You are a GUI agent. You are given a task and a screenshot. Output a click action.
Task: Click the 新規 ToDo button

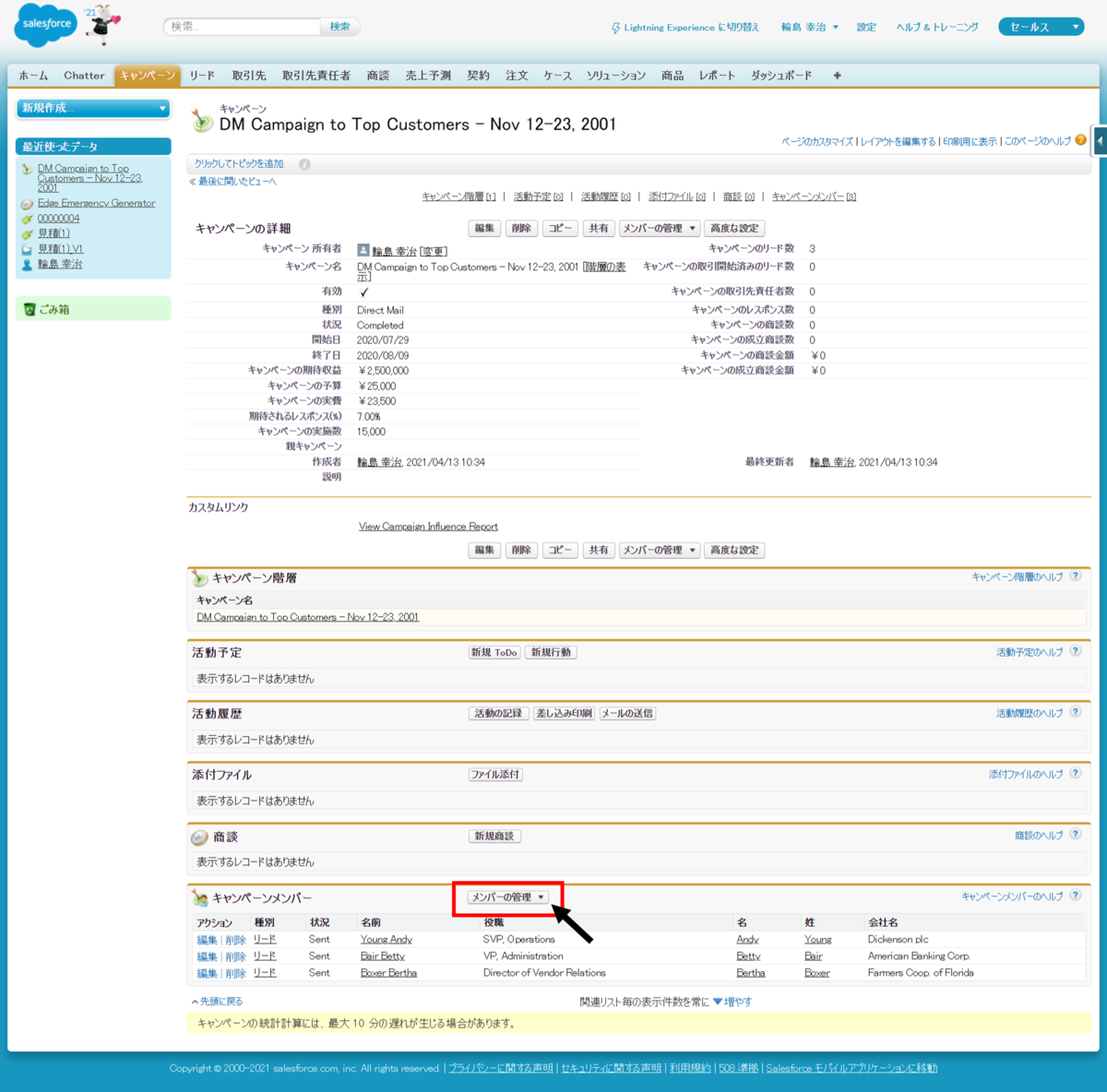494,652
